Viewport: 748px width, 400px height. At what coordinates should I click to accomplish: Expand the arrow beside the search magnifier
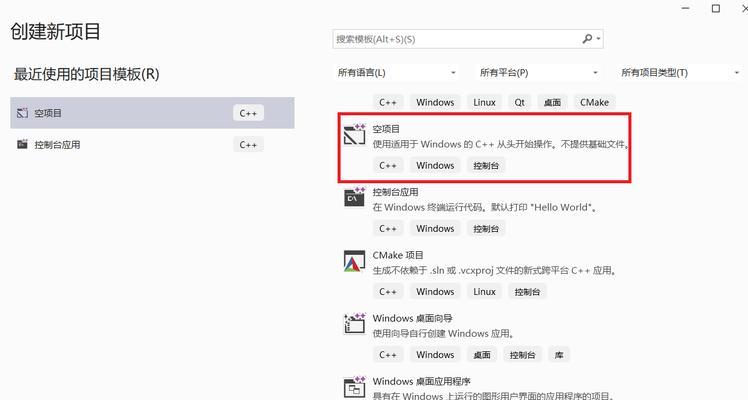[x=598, y=39]
